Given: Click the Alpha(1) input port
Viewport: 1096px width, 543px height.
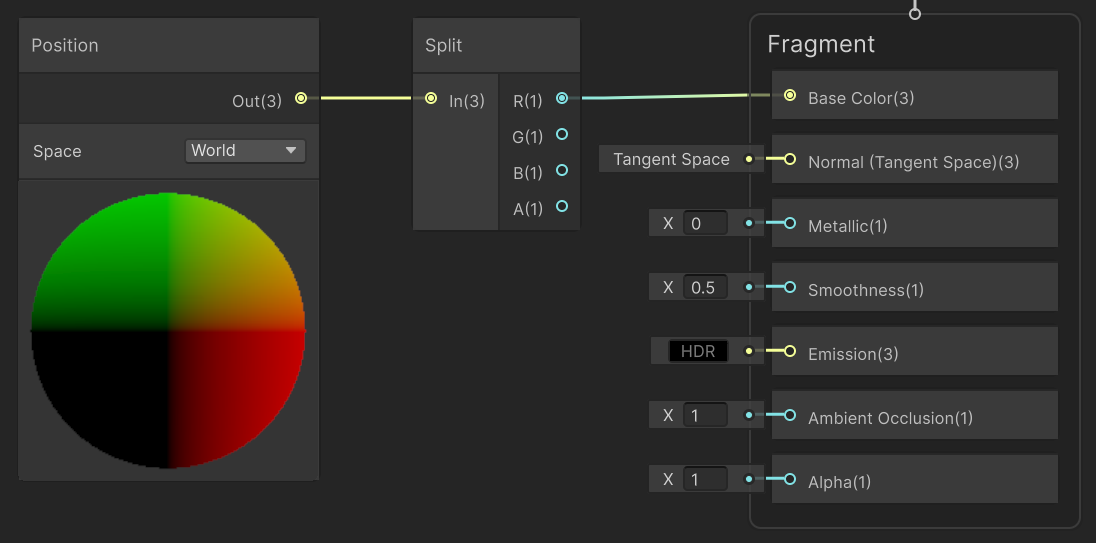Looking at the screenshot, I should click(790, 479).
